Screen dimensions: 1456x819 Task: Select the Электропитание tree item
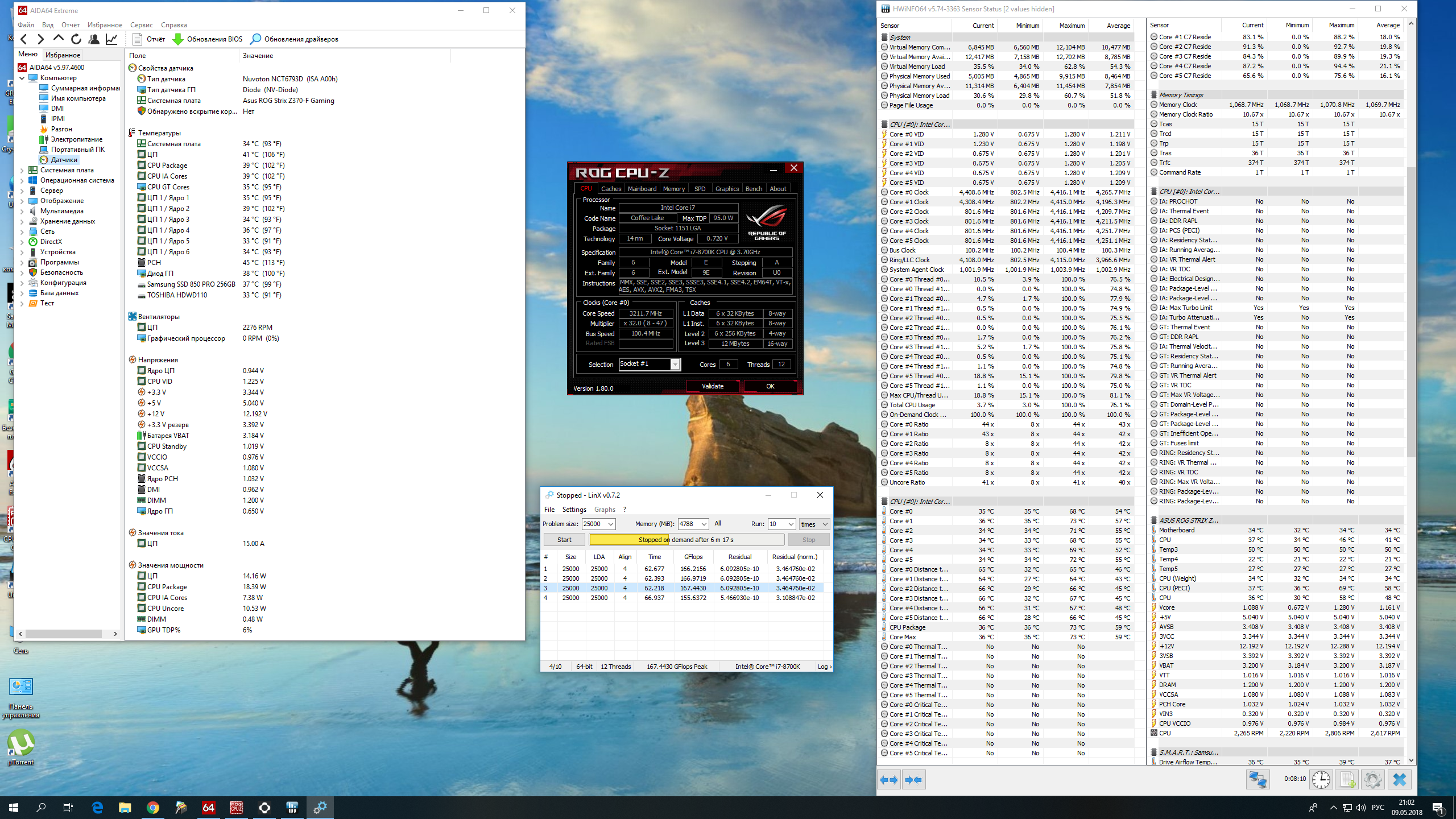[x=77, y=139]
